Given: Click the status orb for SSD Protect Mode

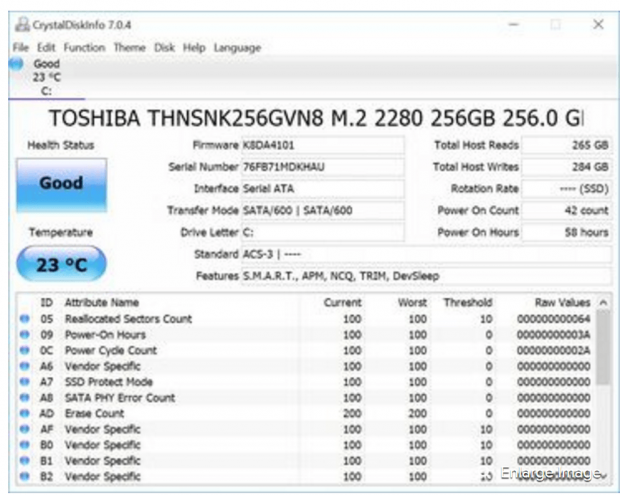Looking at the screenshot, I should 24,382.
